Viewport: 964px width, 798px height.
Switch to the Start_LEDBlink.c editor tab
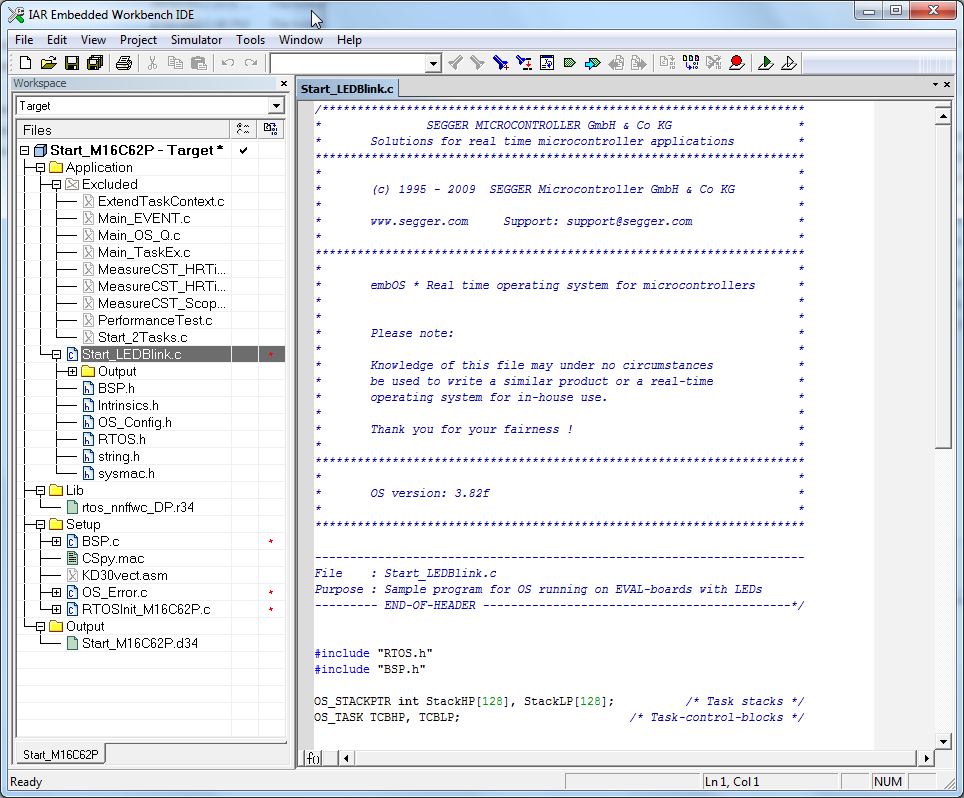pos(347,89)
